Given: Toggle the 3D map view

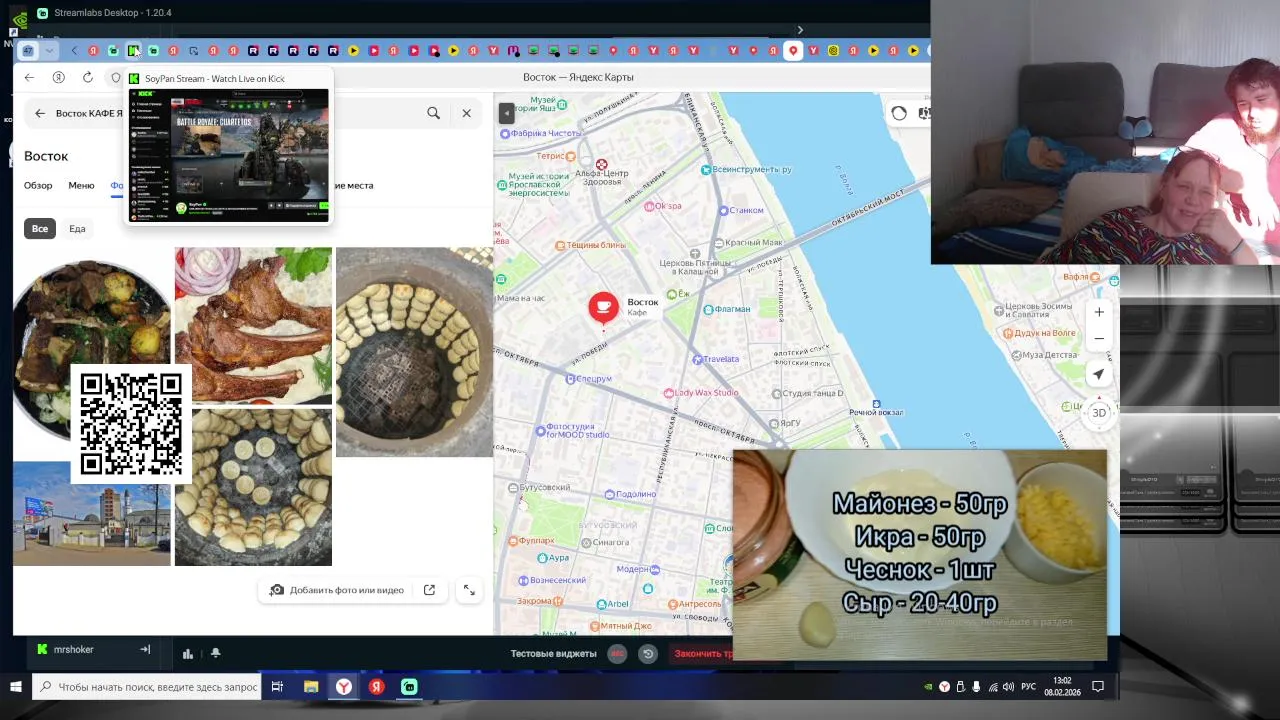Looking at the screenshot, I should coord(1098,412).
